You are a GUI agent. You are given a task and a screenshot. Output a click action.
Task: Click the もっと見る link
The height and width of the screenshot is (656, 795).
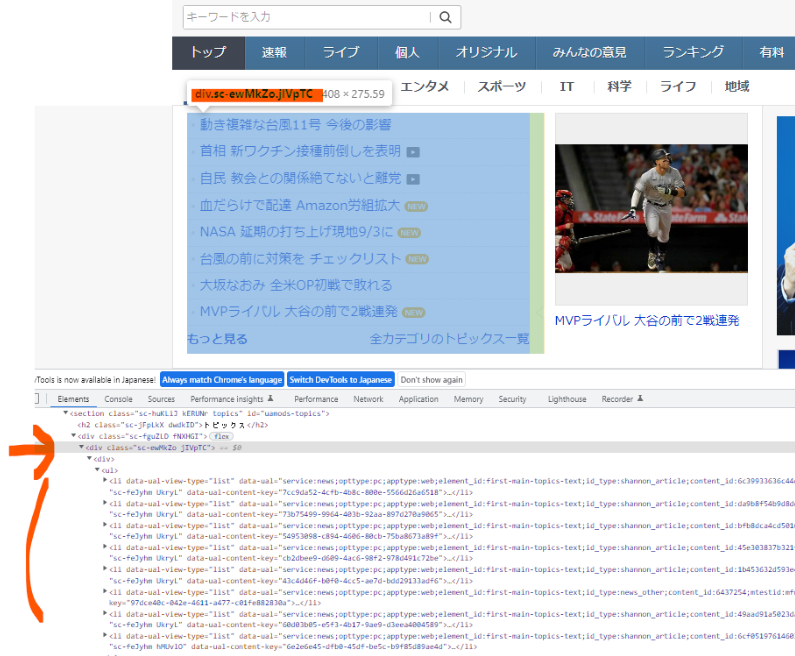[x=218, y=339]
